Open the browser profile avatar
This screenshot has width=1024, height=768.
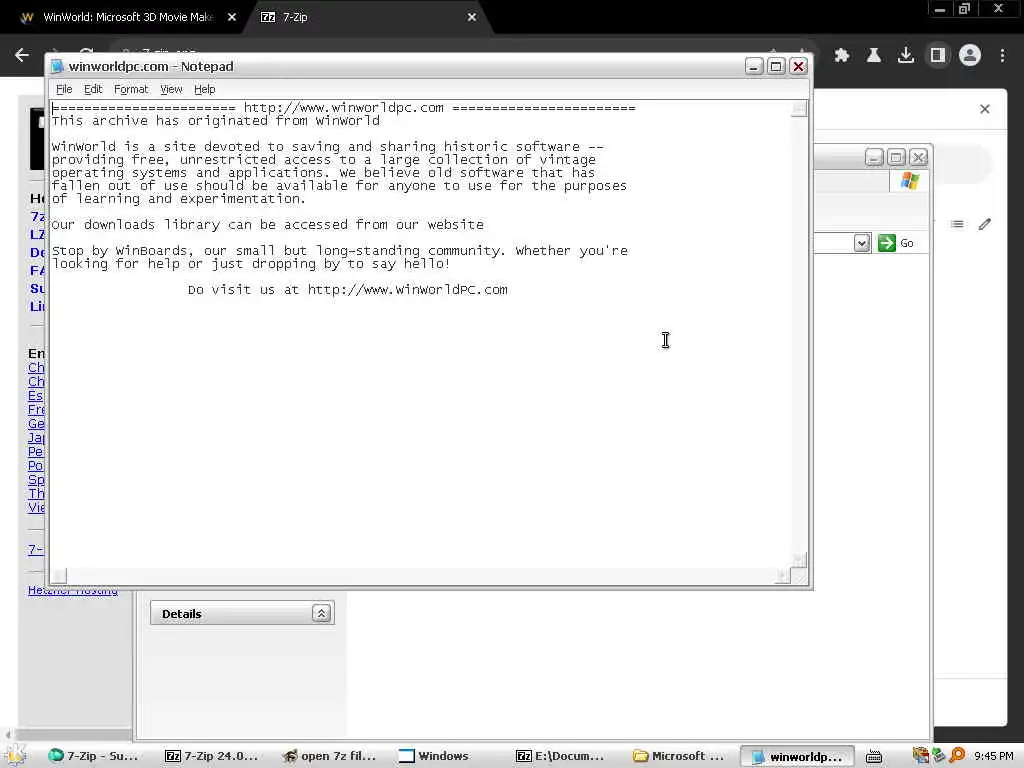[x=970, y=56]
